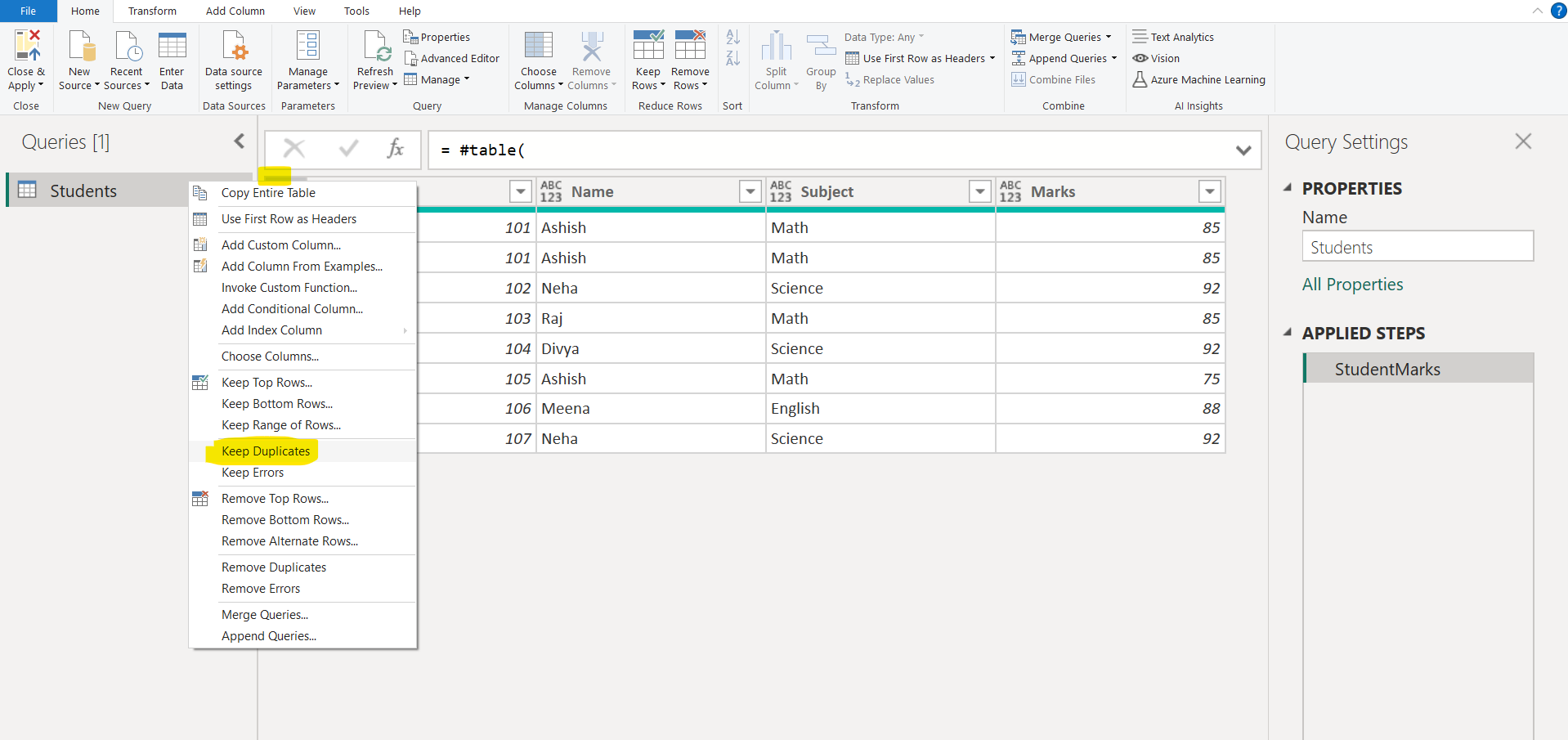Click the Merge Queries icon
The height and width of the screenshot is (740, 1568).
tap(1019, 37)
